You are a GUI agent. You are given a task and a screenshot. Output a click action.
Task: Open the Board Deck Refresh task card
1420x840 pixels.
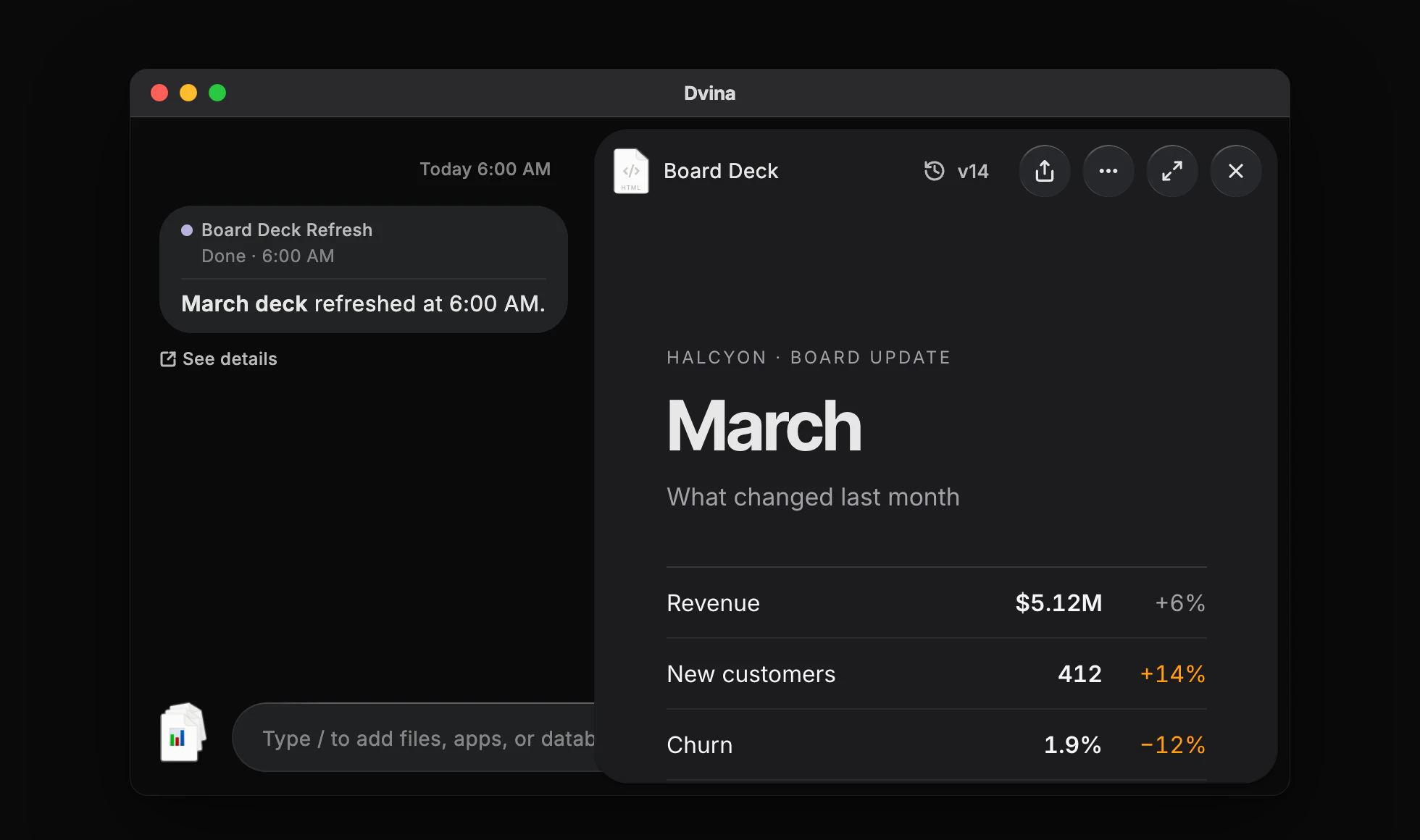tap(363, 269)
